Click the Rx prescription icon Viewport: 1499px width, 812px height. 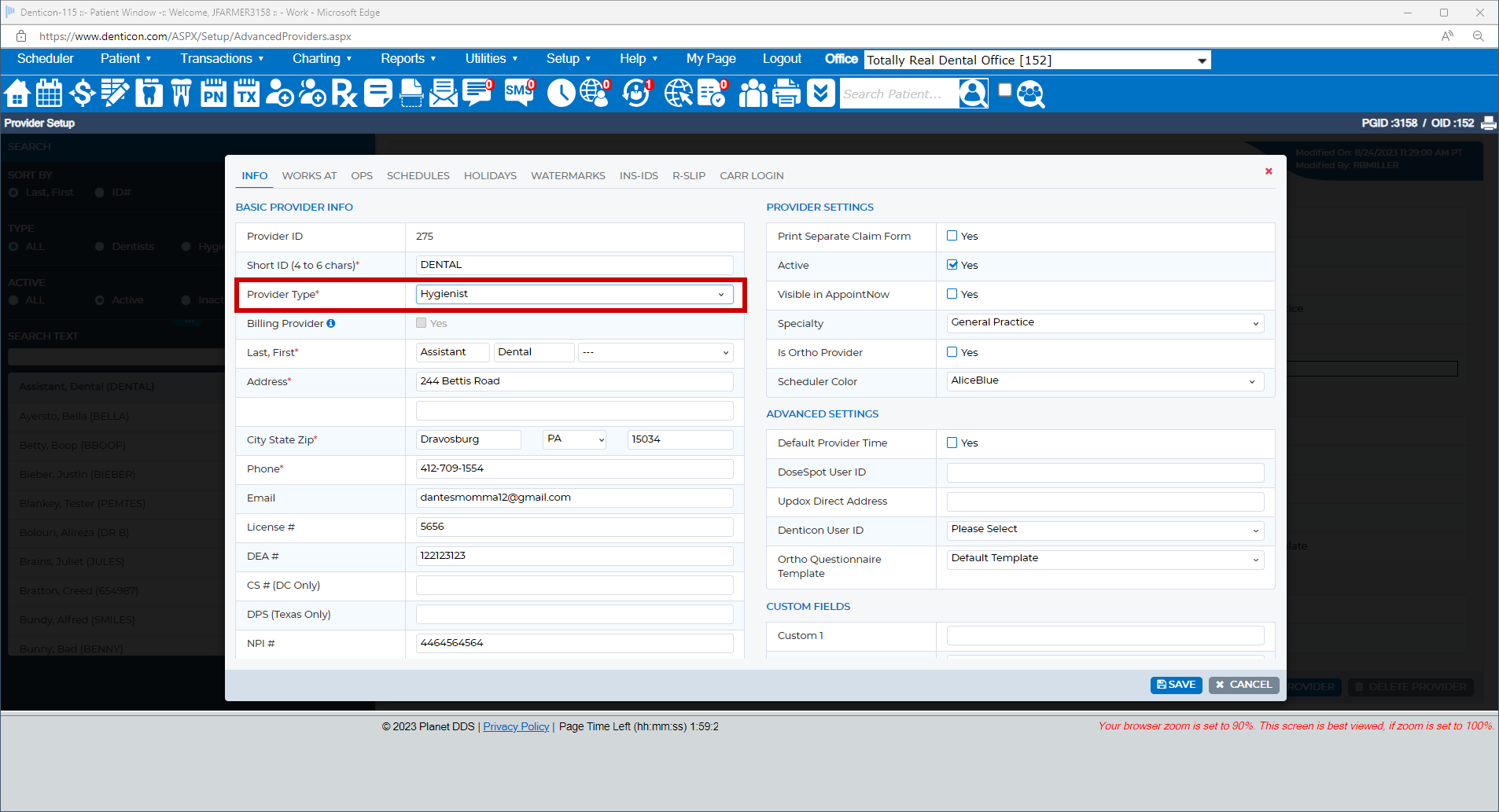pos(344,94)
